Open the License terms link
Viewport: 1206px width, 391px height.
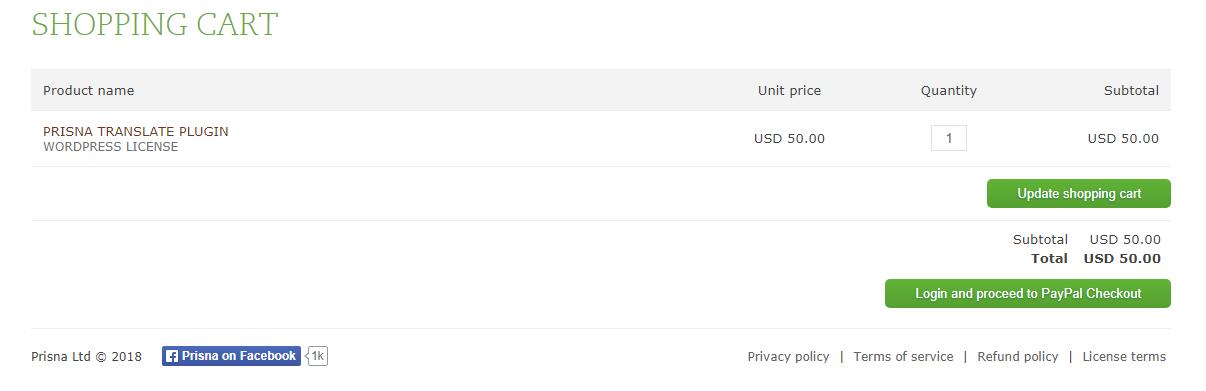(x=1124, y=356)
